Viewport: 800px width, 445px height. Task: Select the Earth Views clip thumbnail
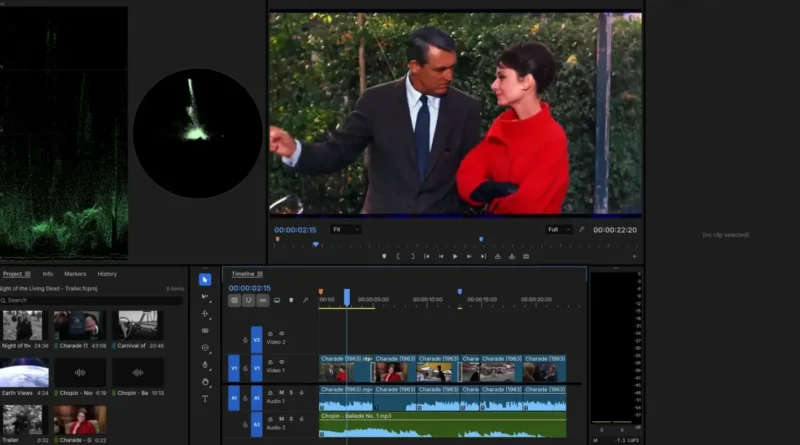tap(24, 373)
